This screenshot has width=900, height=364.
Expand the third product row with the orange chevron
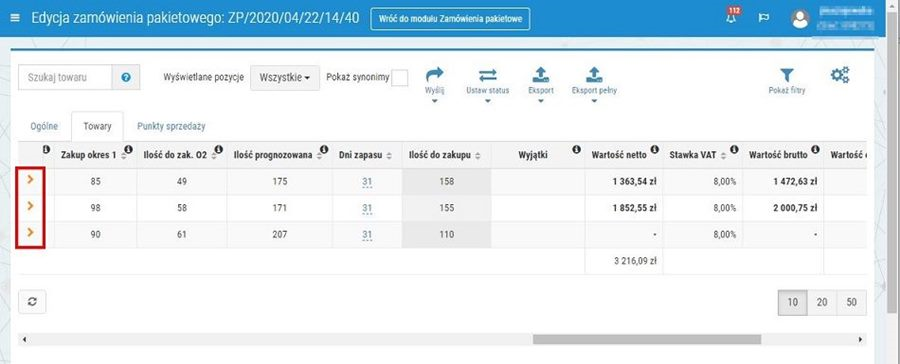pos(30,232)
